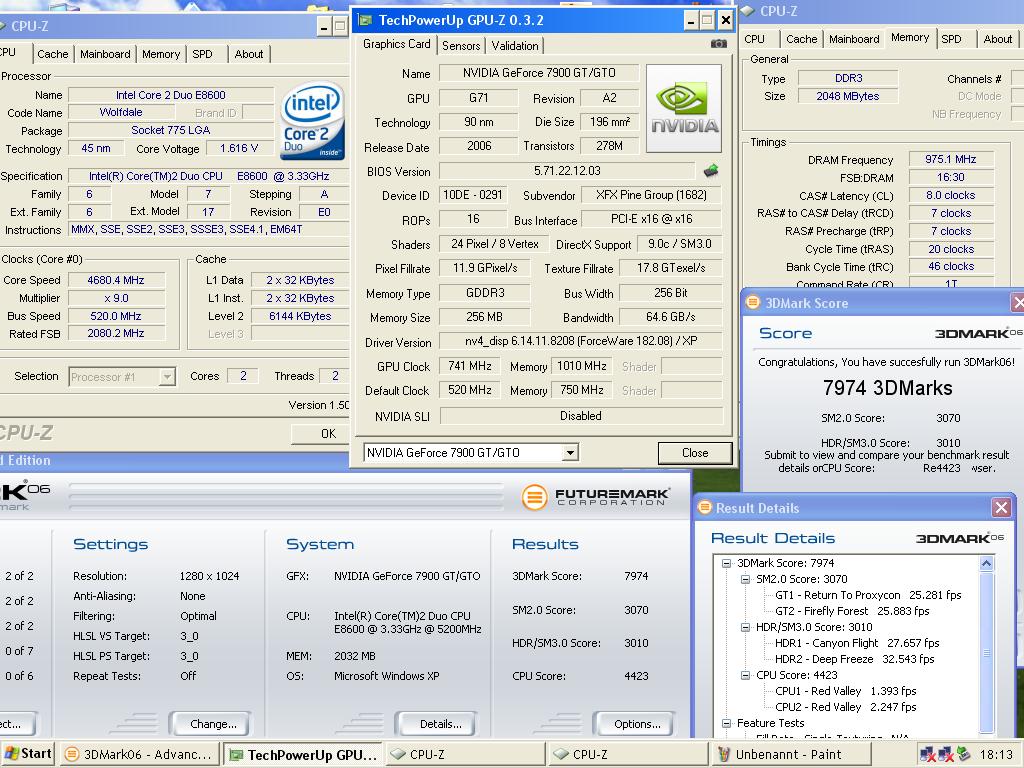
Task: Click scroll-up arrow in Result Details list
Action: [x=987, y=563]
